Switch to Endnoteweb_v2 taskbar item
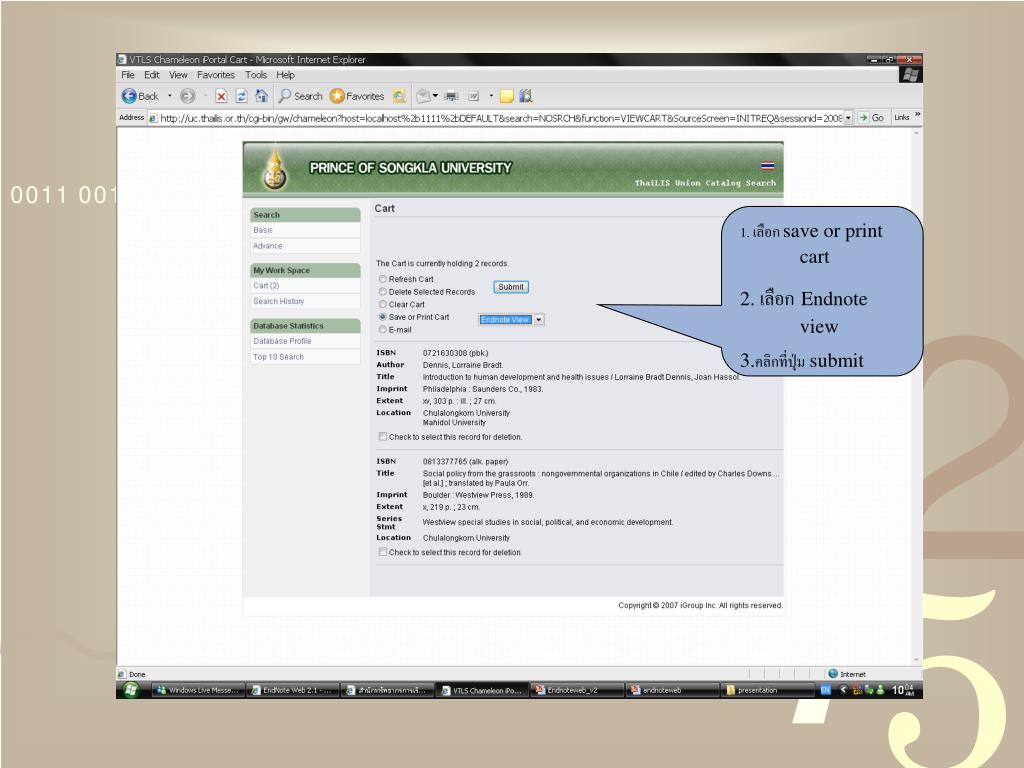The width and height of the screenshot is (1024, 768). pyautogui.click(x=577, y=690)
